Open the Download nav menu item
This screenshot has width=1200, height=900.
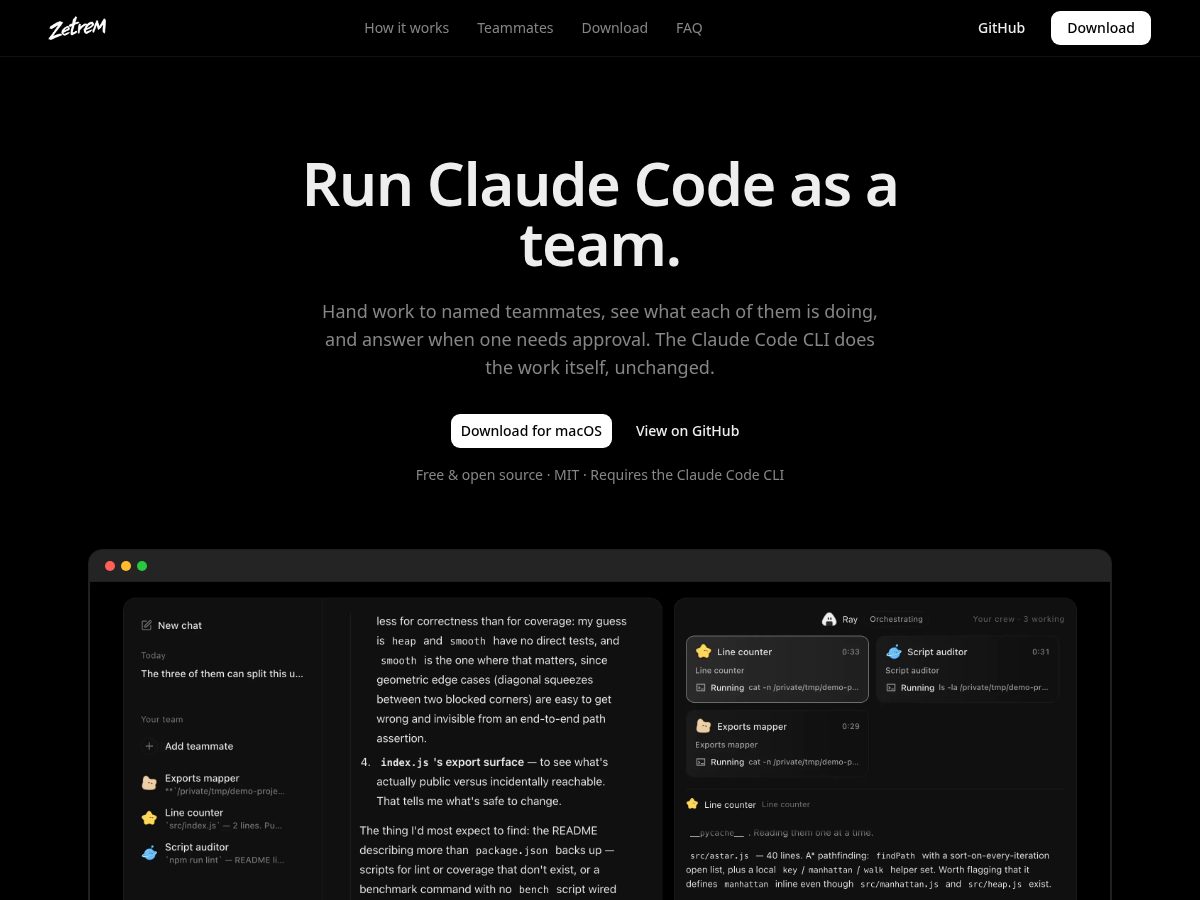[x=614, y=28]
